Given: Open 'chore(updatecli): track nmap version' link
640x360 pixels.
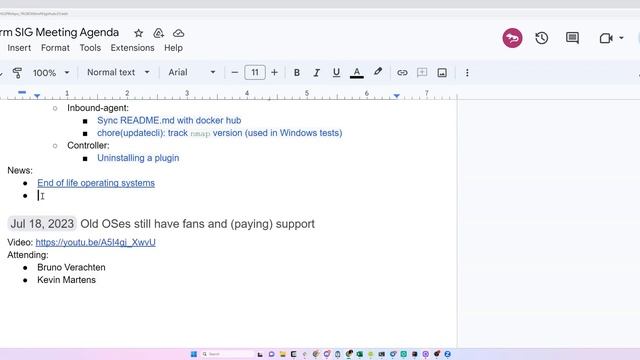Looking at the screenshot, I should coord(220,133).
